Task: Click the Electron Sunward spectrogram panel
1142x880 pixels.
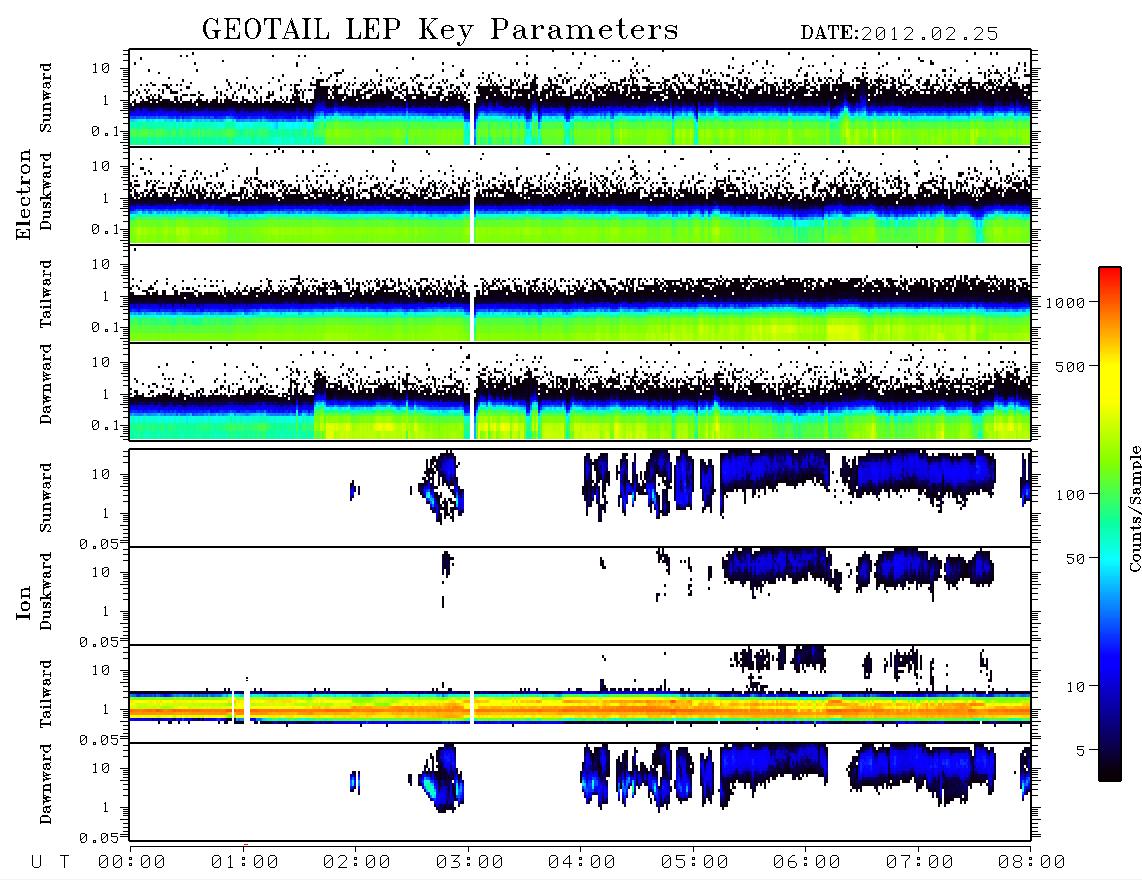Action: (580, 98)
